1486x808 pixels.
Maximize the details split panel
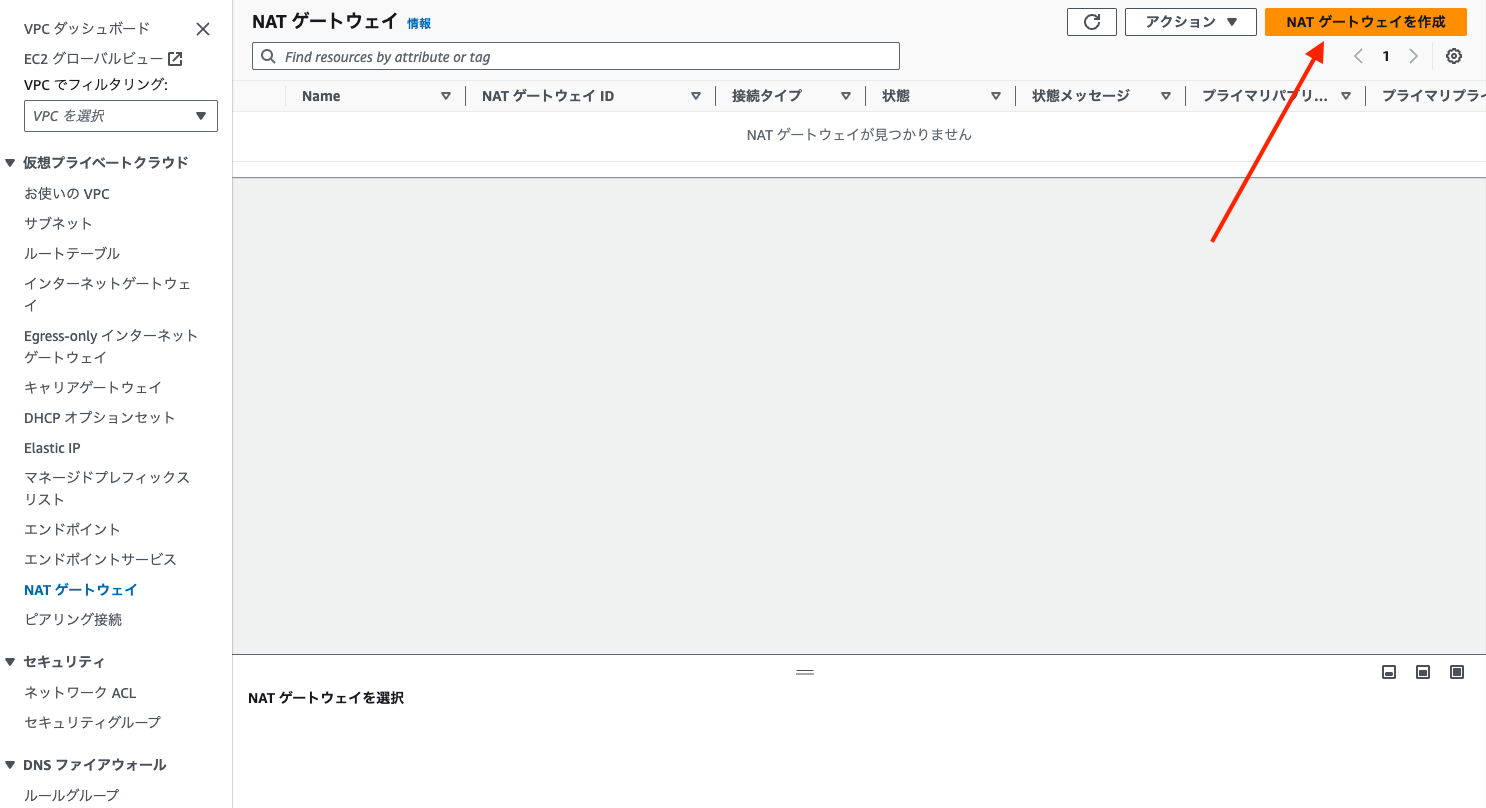pyautogui.click(x=1457, y=672)
